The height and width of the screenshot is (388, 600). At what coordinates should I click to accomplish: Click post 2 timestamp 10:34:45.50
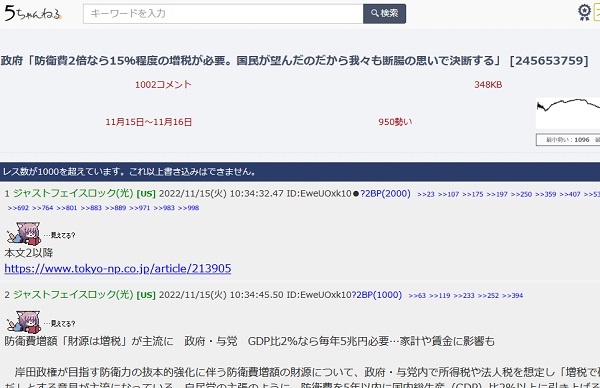(257, 295)
